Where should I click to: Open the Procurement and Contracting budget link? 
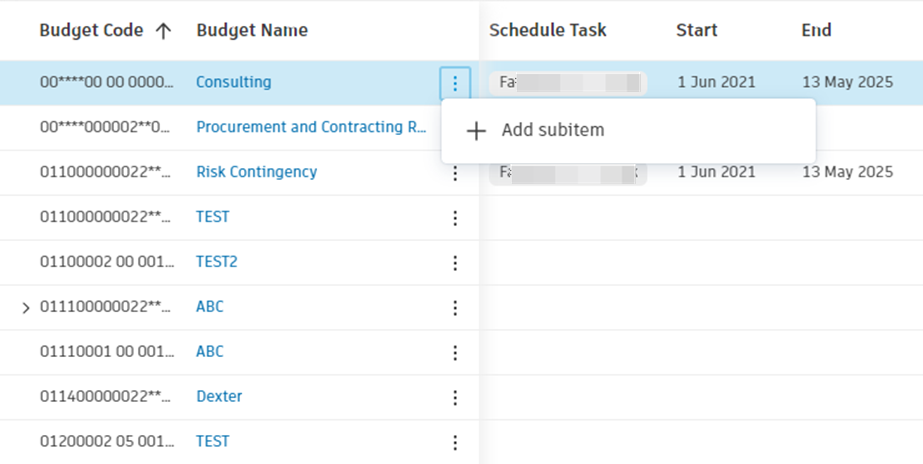[311, 127]
